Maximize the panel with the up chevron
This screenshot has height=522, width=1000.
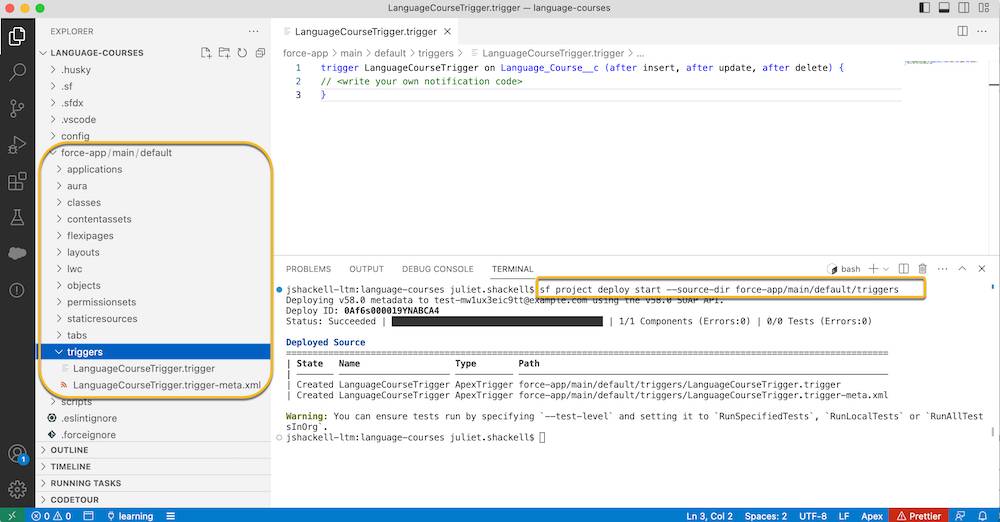click(x=962, y=269)
